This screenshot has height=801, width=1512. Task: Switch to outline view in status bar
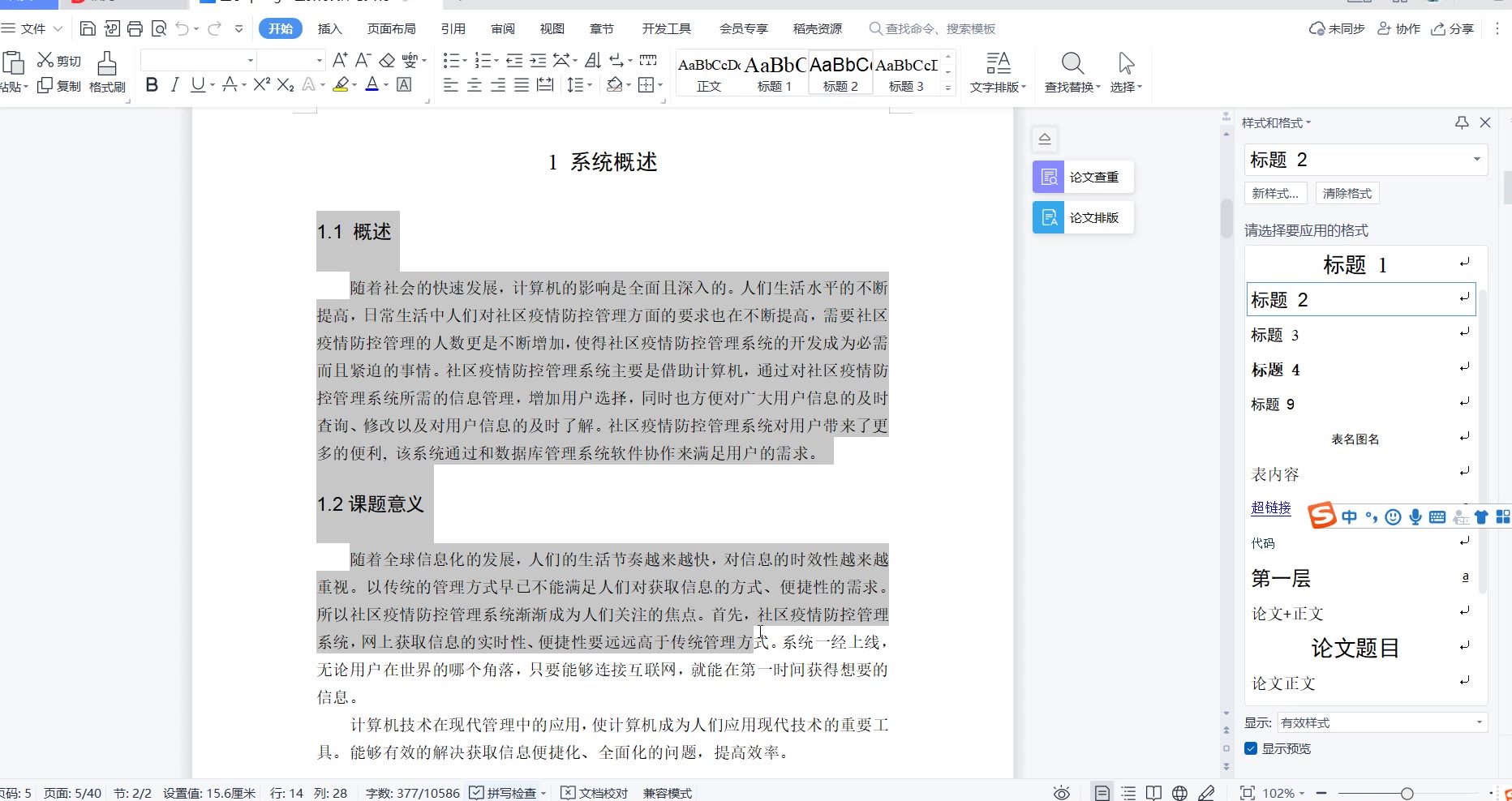1128,793
